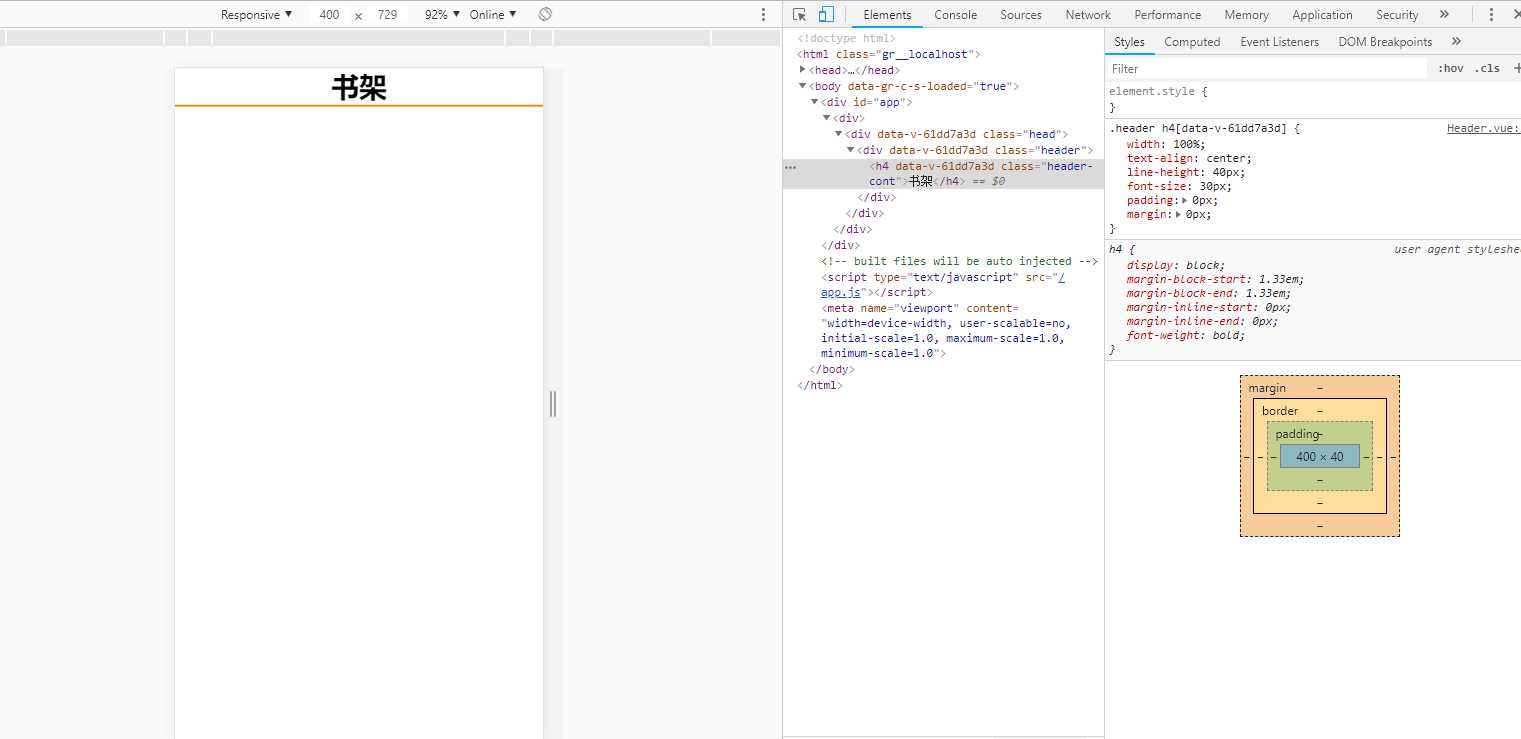Activate the inspect element picker icon
Screen dimensions: 1521x739
799,14
